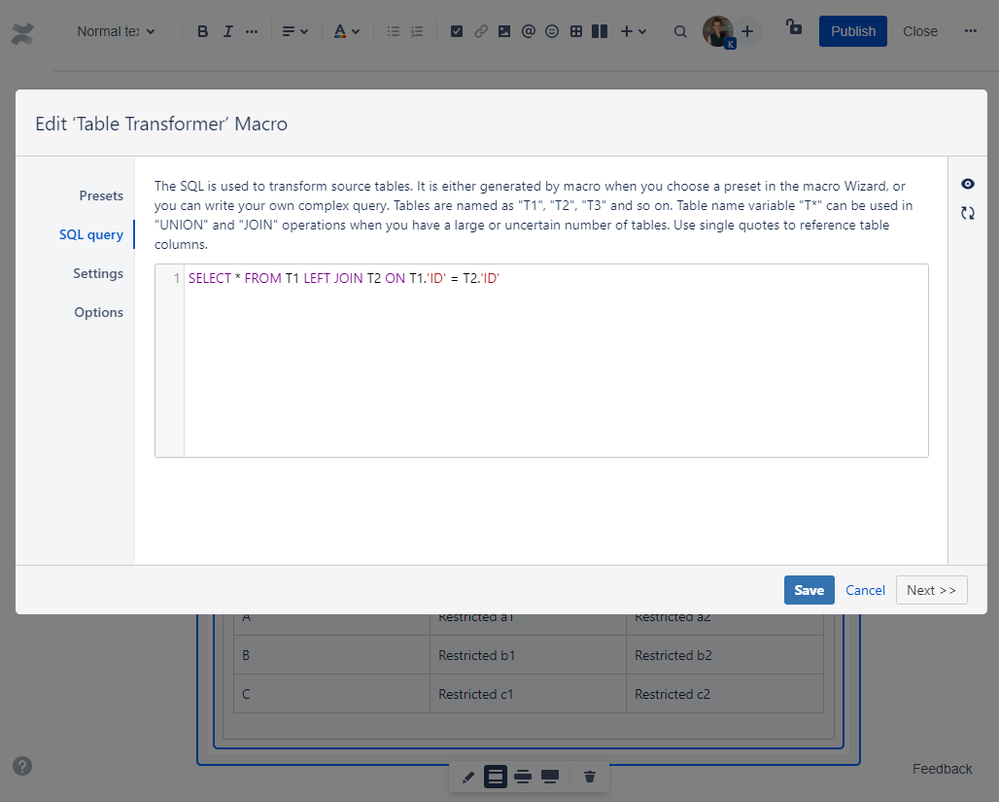Set macro width to centered layout
Screen dimensions: 999x802
point(495,777)
